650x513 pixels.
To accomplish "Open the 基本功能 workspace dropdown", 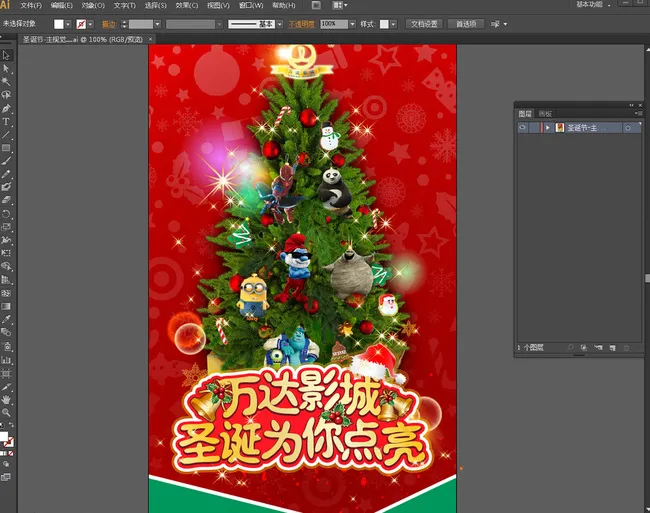I will pyautogui.click(x=603, y=5).
